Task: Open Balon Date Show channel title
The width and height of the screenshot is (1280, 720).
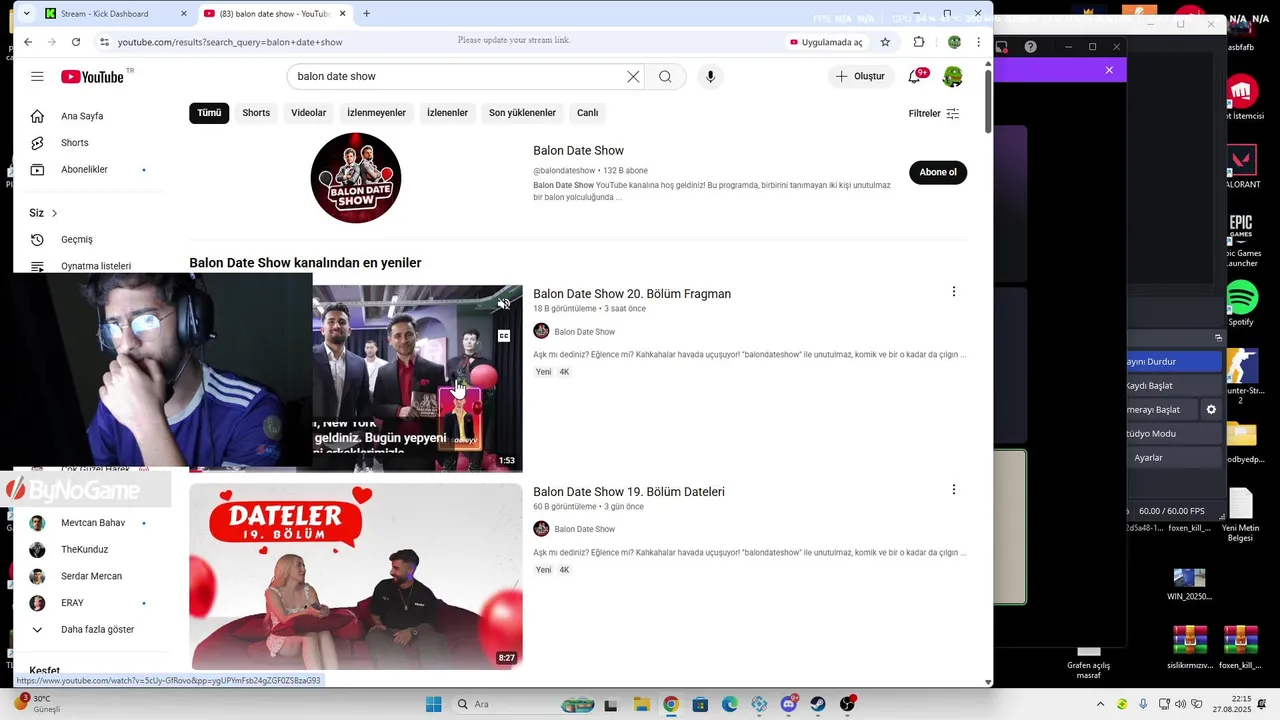Action: click(x=578, y=151)
